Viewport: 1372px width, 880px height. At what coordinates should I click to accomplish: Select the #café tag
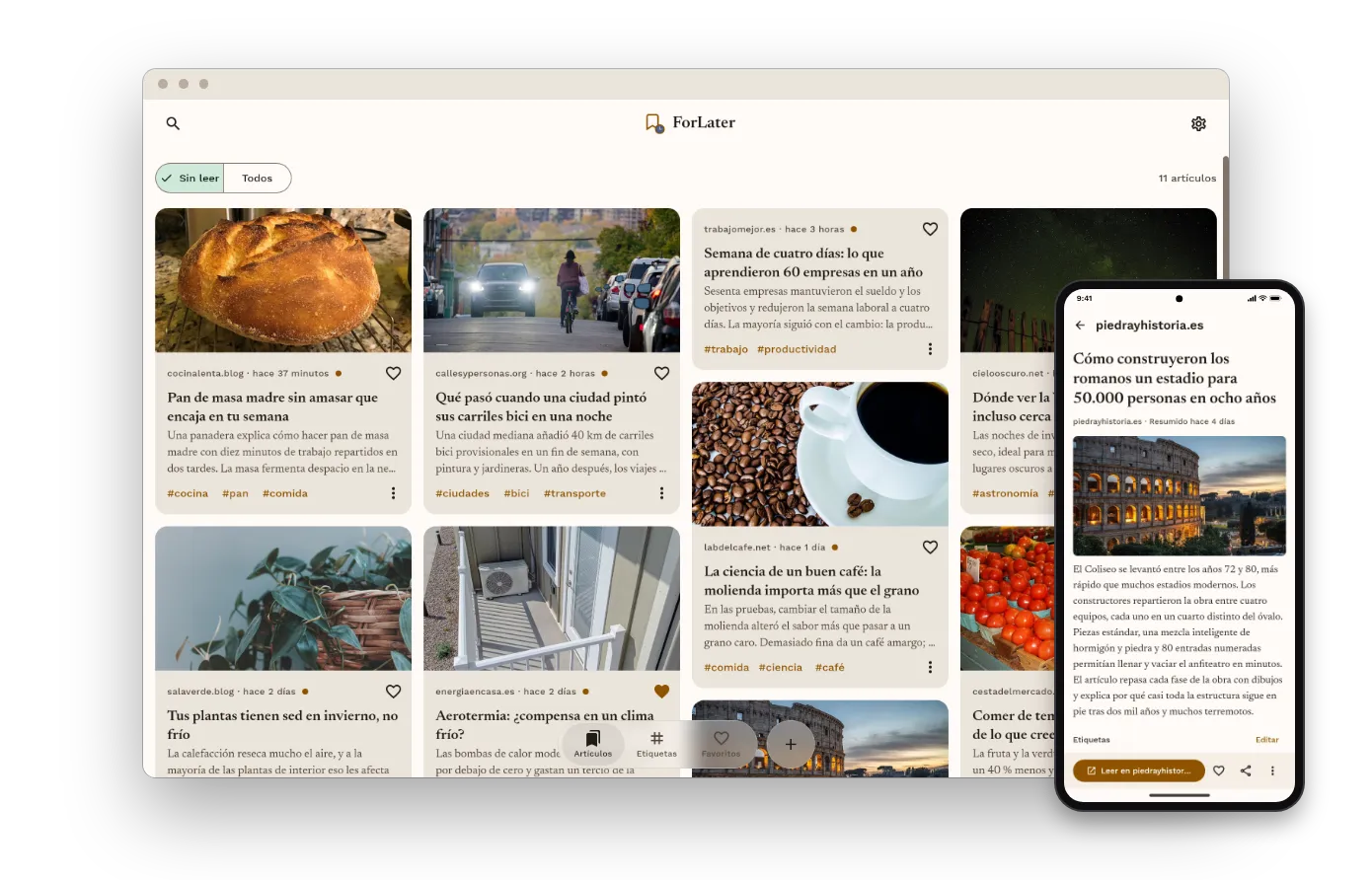click(x=829, y=667)
